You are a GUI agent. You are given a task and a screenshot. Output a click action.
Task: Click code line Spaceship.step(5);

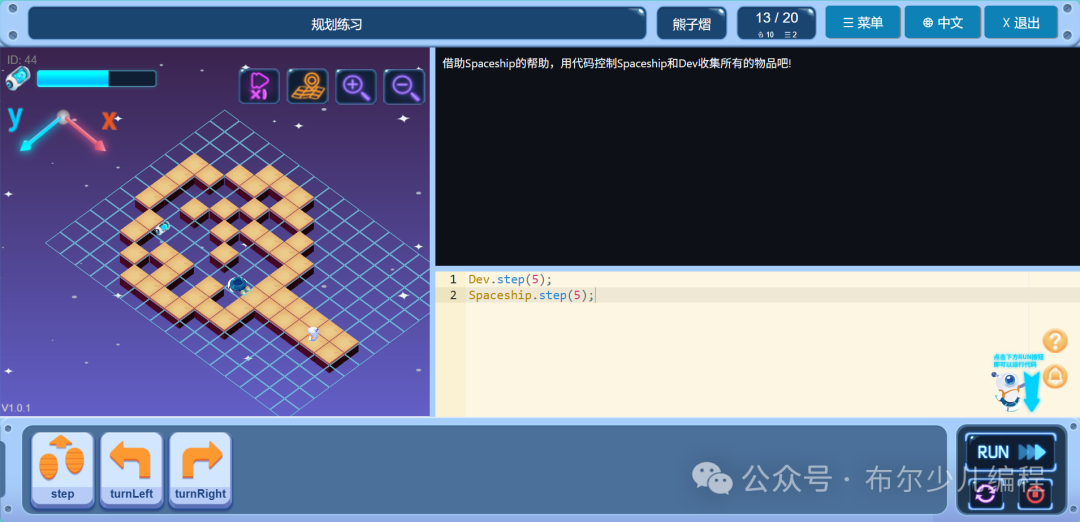tap(530, 295)
